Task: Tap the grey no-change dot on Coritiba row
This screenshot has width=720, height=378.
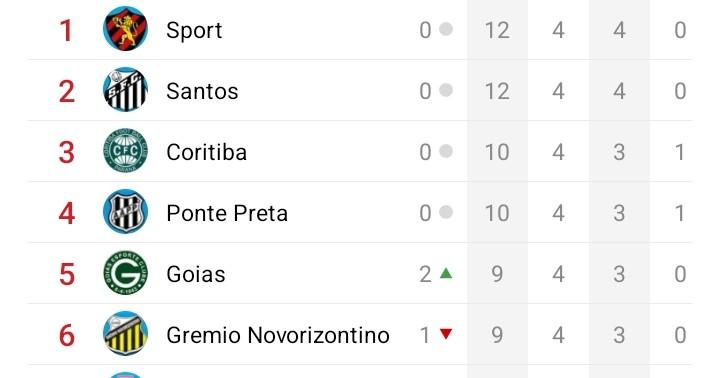Action: [x=446, y=151]
